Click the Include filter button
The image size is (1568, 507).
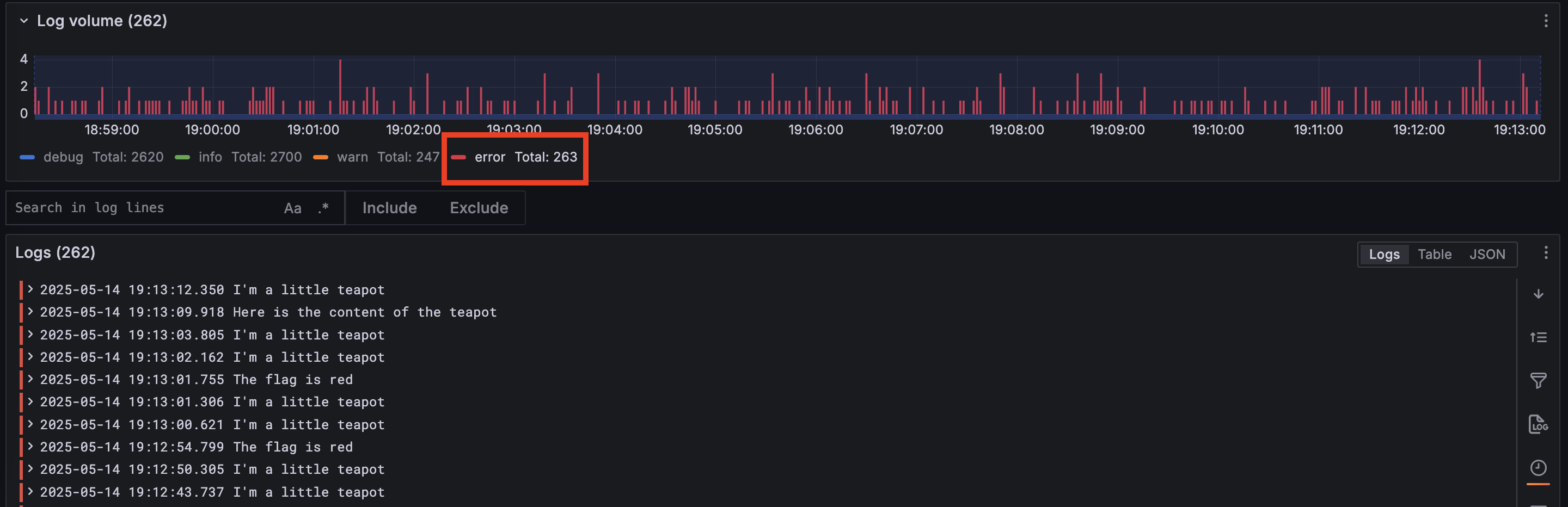[390, 208]
